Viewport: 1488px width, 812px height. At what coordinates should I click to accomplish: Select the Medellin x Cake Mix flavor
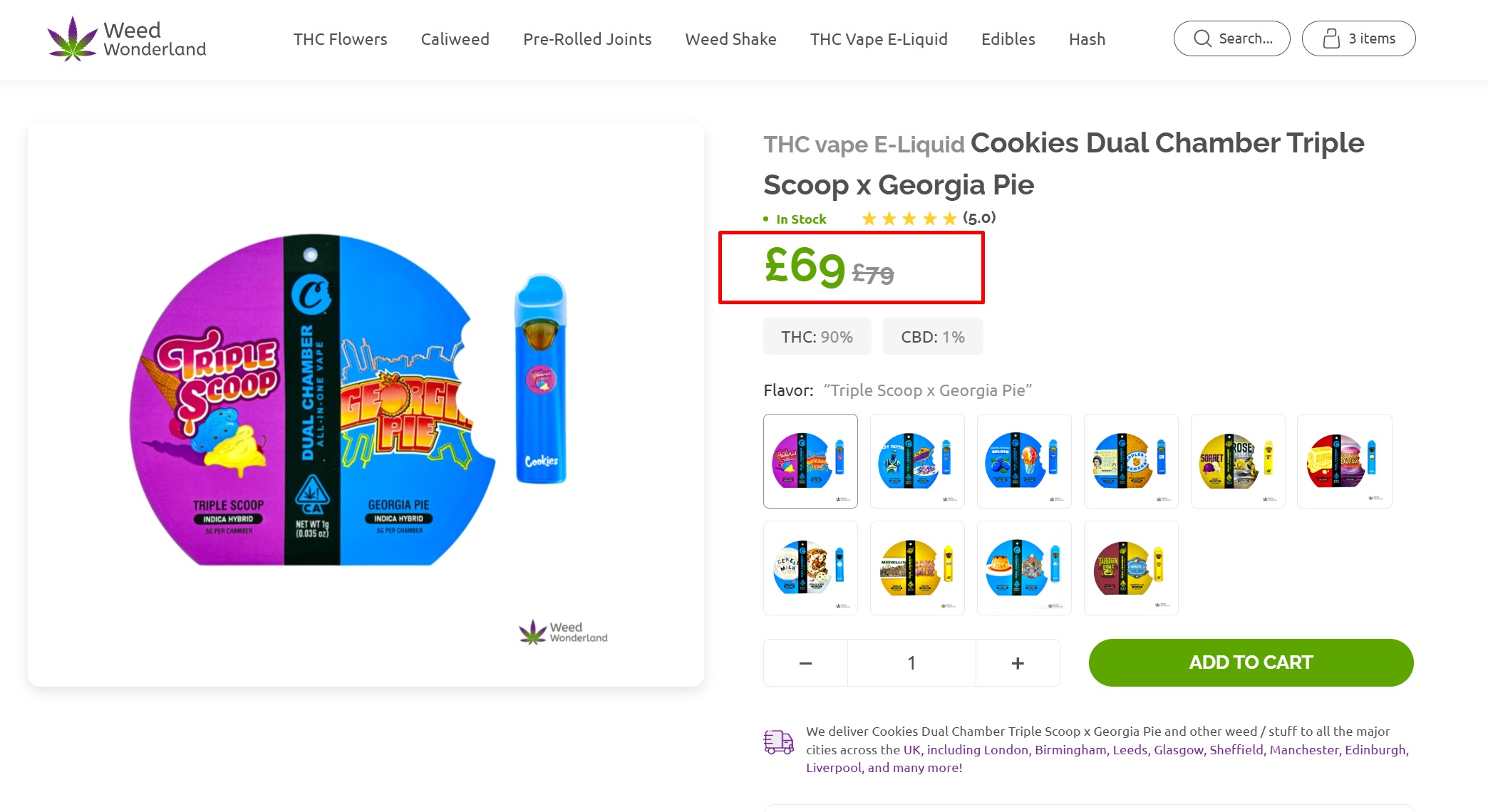point(917,568)
